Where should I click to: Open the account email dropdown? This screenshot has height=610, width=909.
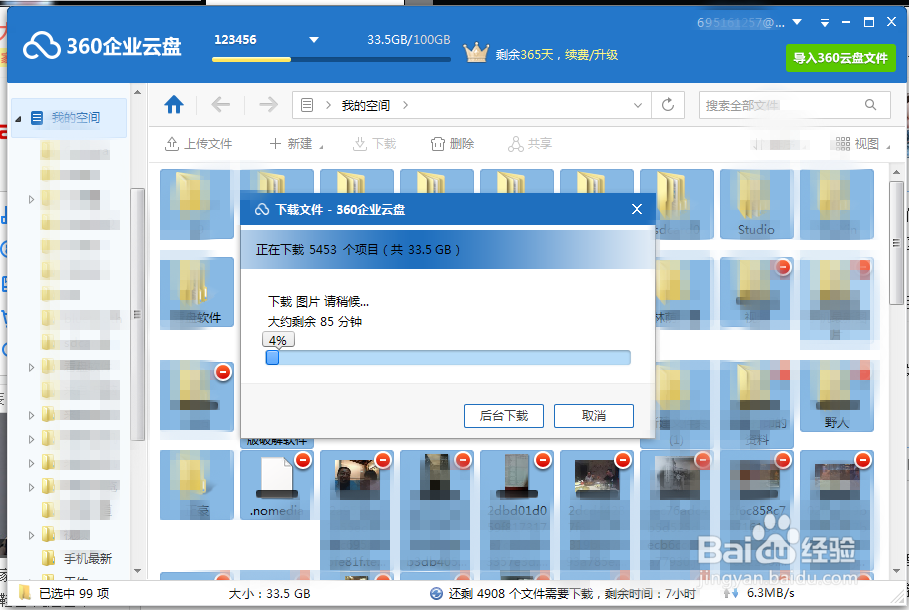[x=797, y=22]
